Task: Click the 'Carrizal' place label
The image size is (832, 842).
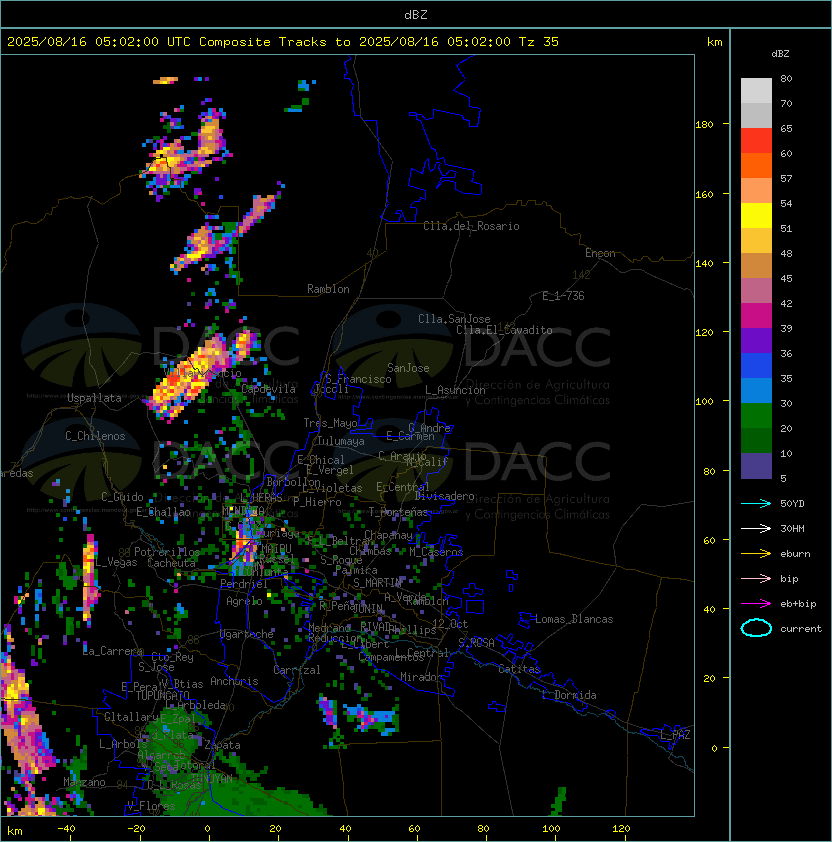Action: tap(297, 670)
